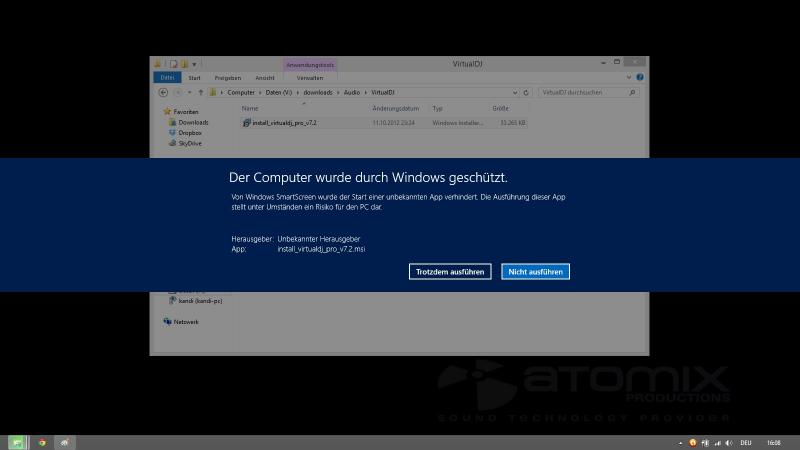
Task: Open Explorer help via question mark icon
Action: 640,78
